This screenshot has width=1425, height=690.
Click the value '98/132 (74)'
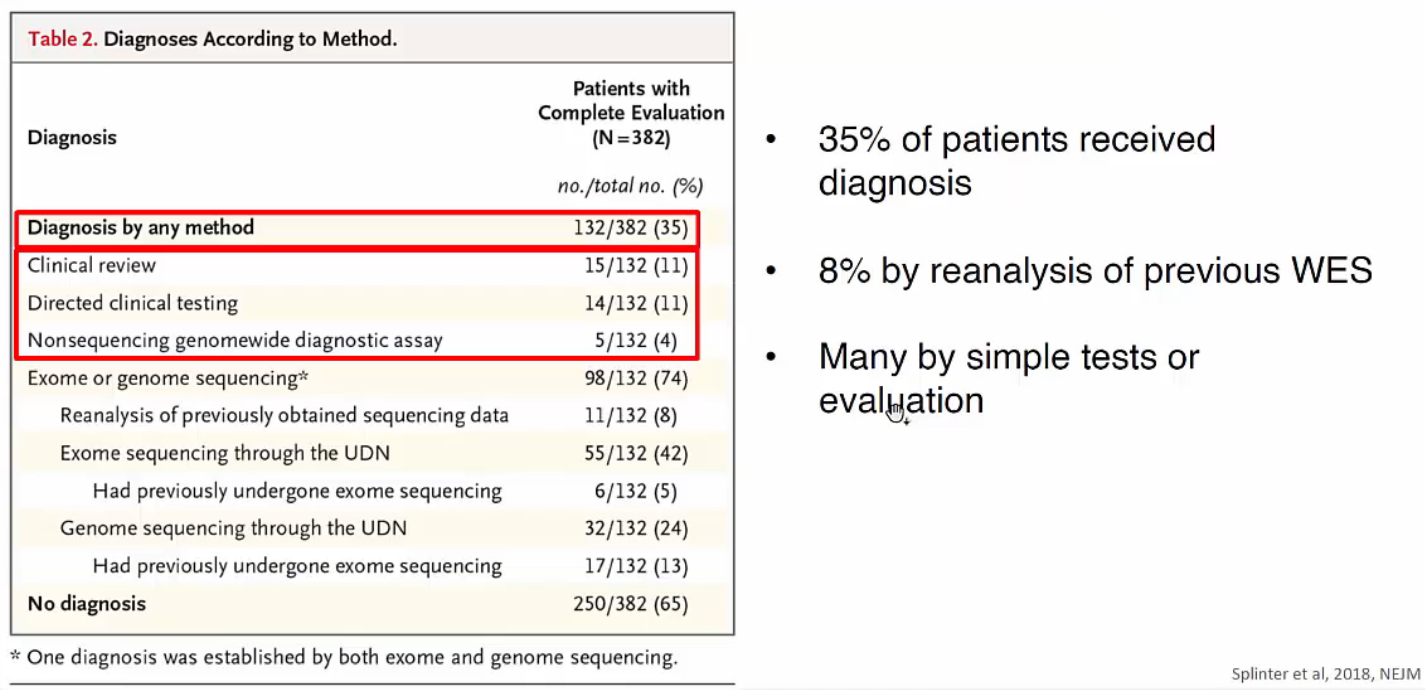point(635,378)
